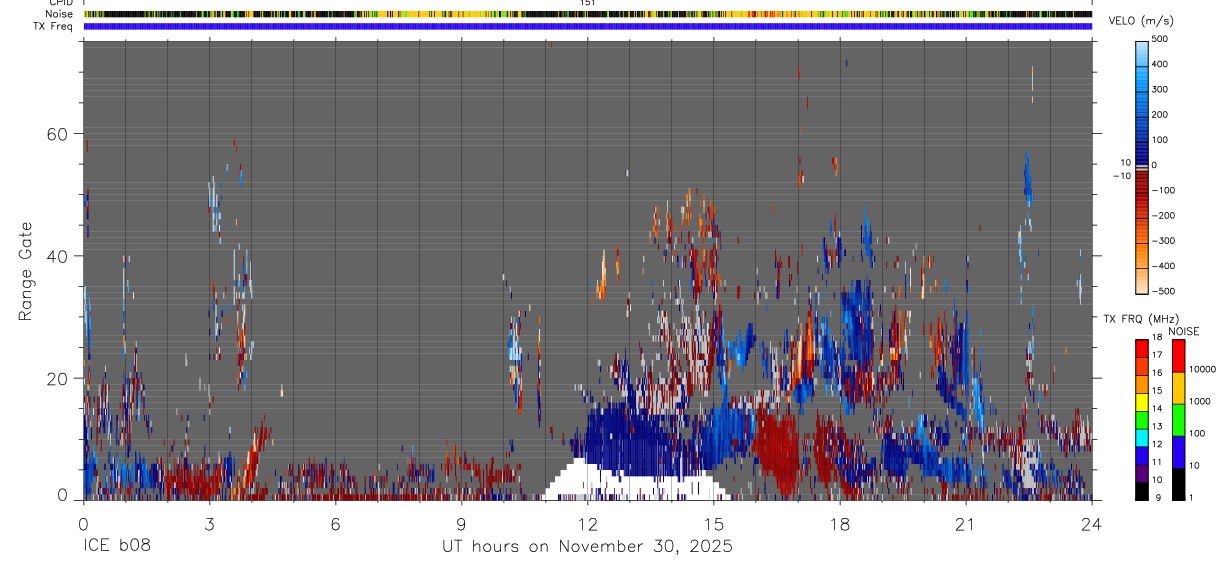Screen dimensions: 1228x567
Task: Click the 24 tick on UT hours axis
Action: tap(1091, 523)
